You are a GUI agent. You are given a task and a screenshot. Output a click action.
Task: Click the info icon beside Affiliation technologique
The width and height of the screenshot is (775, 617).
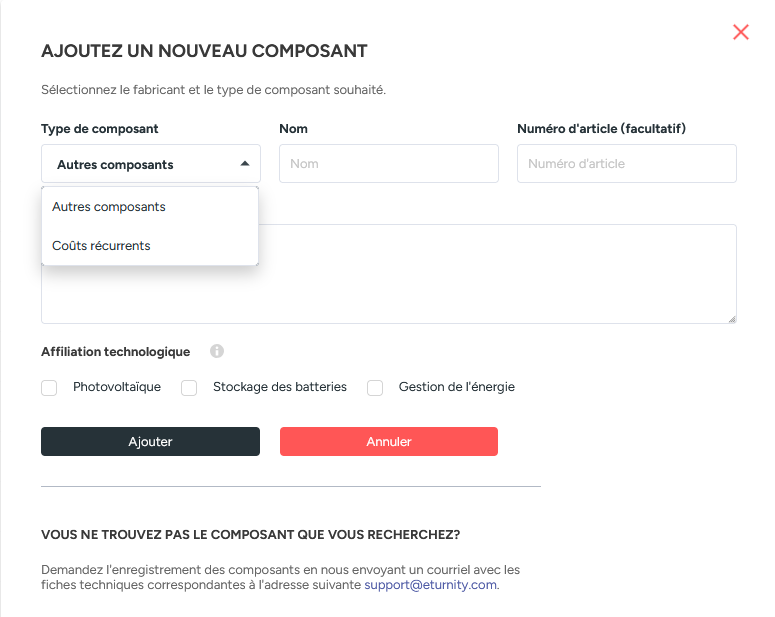pos(217,352)
